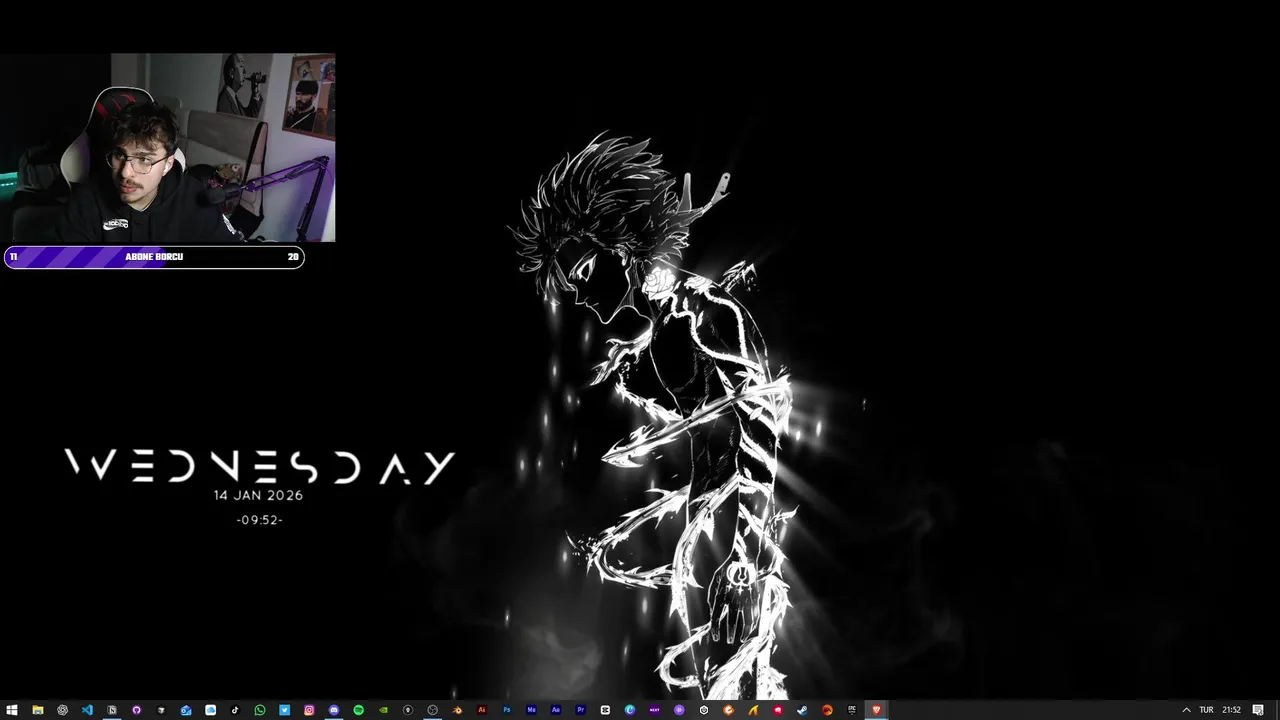This screenshot has width=1280, height=720.
Task: Click the WEDNESDAY wallpaper text
Action: pos(260,467)
